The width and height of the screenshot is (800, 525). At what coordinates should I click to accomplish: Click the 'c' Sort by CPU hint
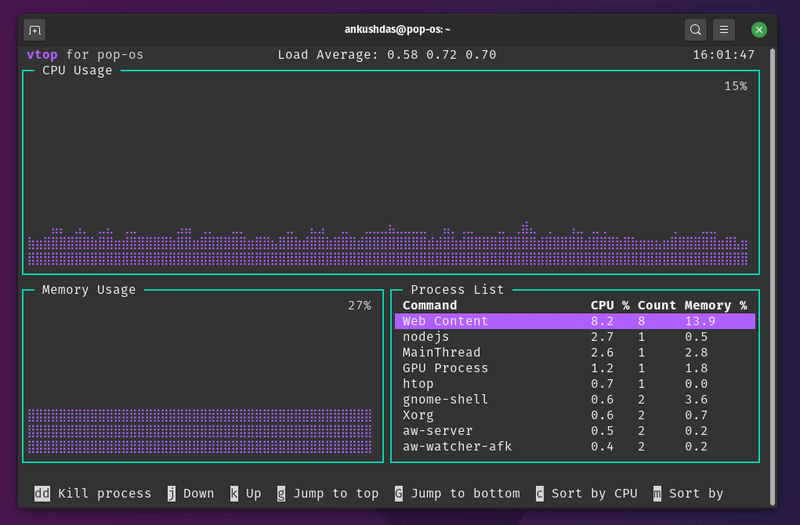586,493
